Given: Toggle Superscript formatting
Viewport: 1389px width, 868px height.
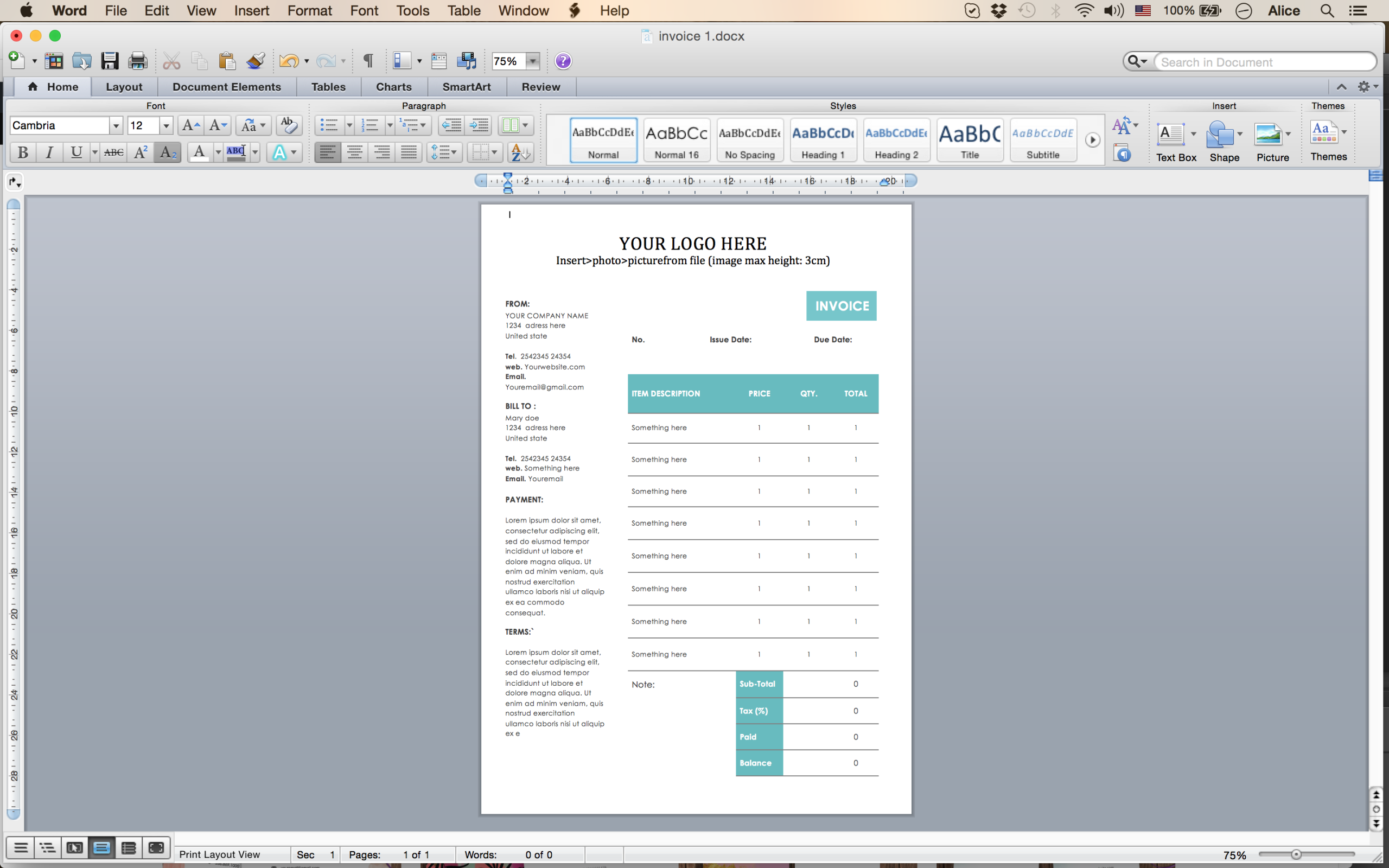Looking at the screenshot, I should pyautogui.click(x=140, y=152).
